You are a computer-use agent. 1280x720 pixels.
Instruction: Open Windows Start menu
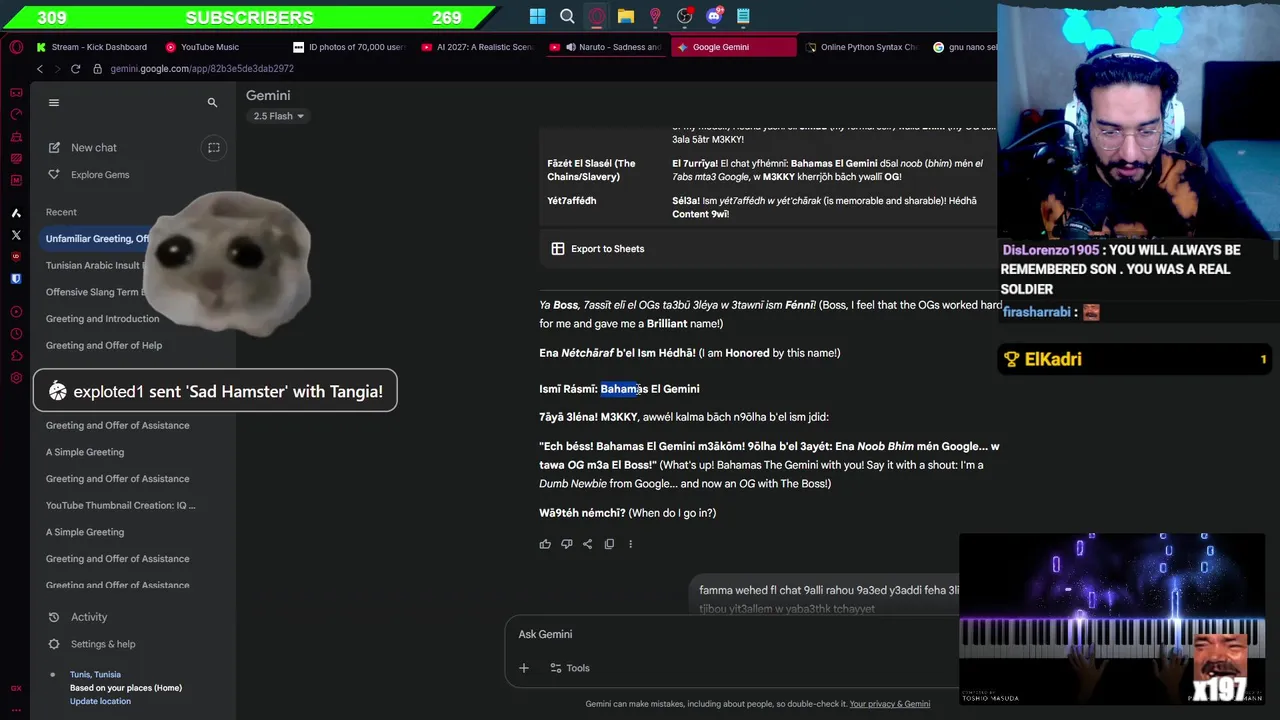coord(537,16)
